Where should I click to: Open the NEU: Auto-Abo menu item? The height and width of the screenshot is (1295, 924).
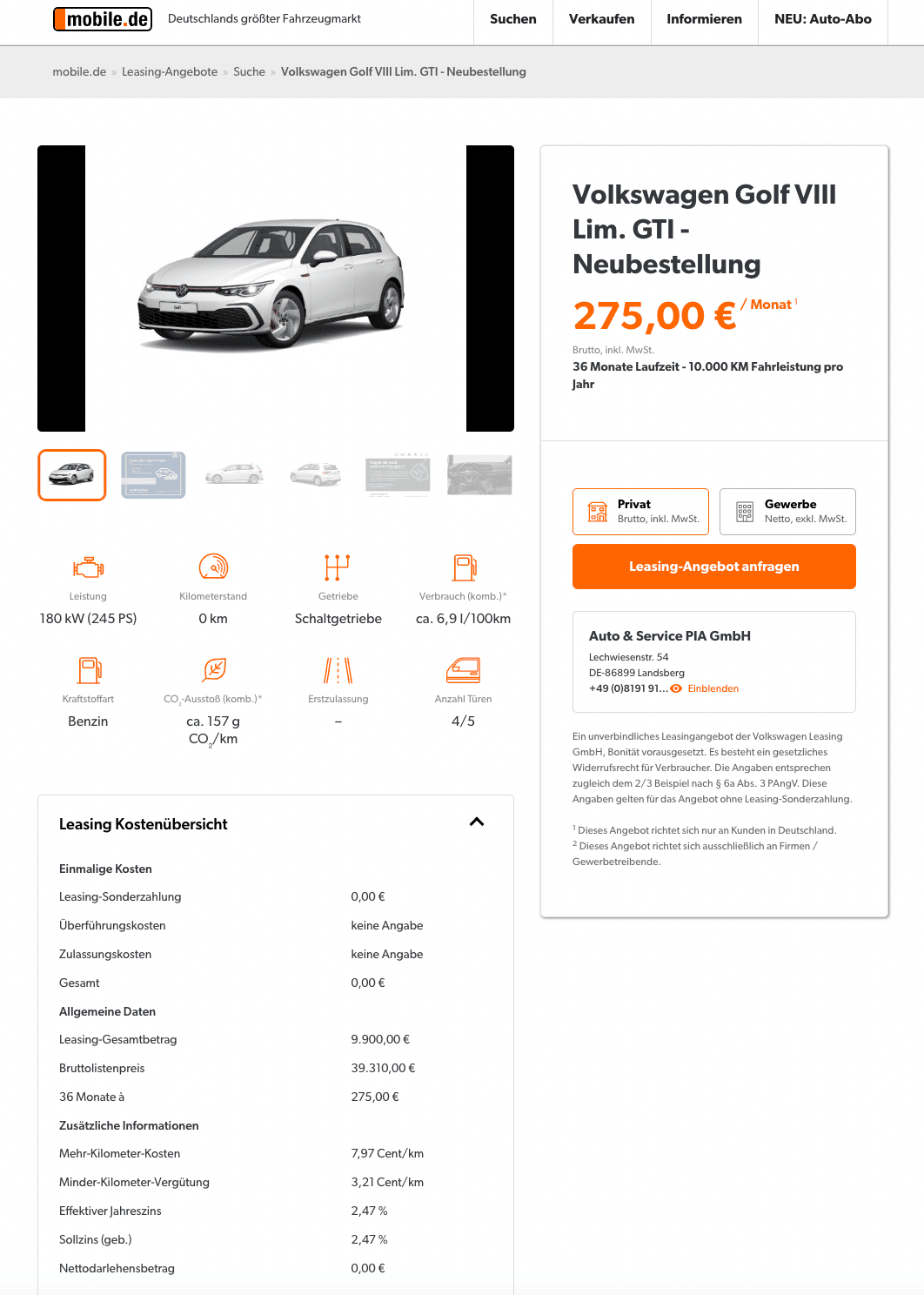823,19
